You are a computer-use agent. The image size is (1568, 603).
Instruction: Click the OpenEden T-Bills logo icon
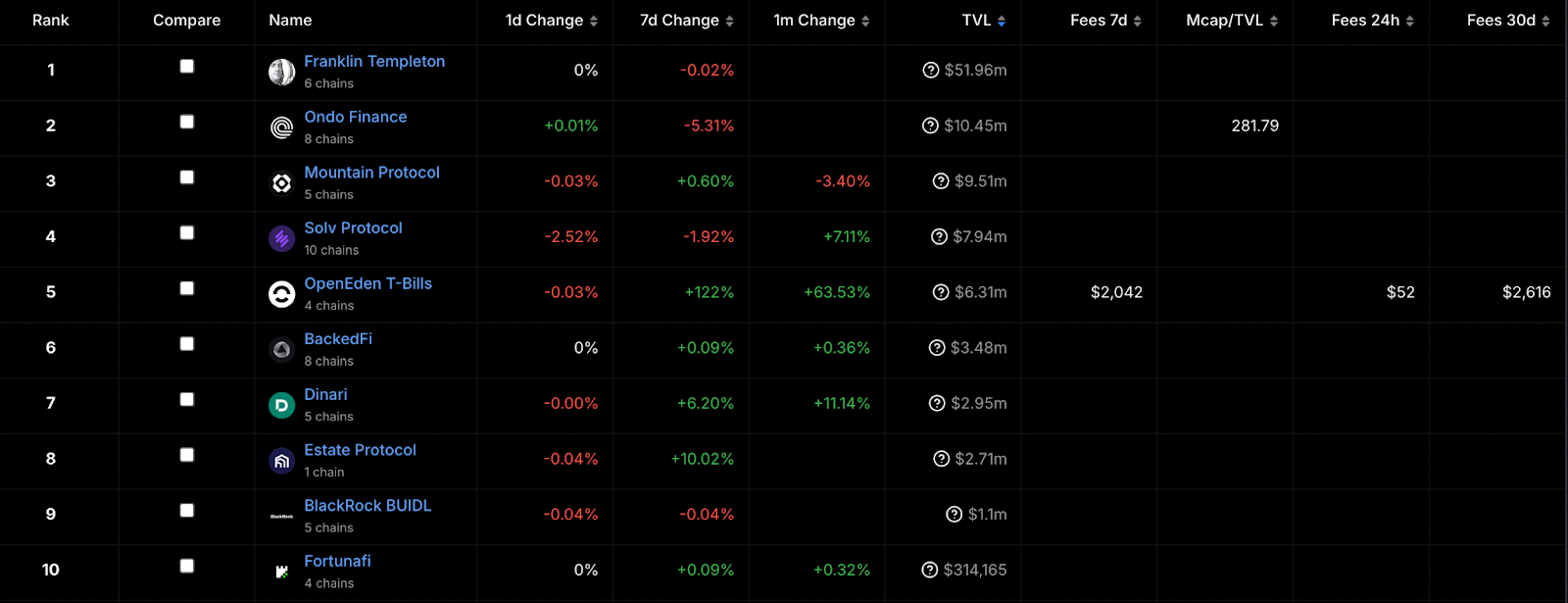281,294
